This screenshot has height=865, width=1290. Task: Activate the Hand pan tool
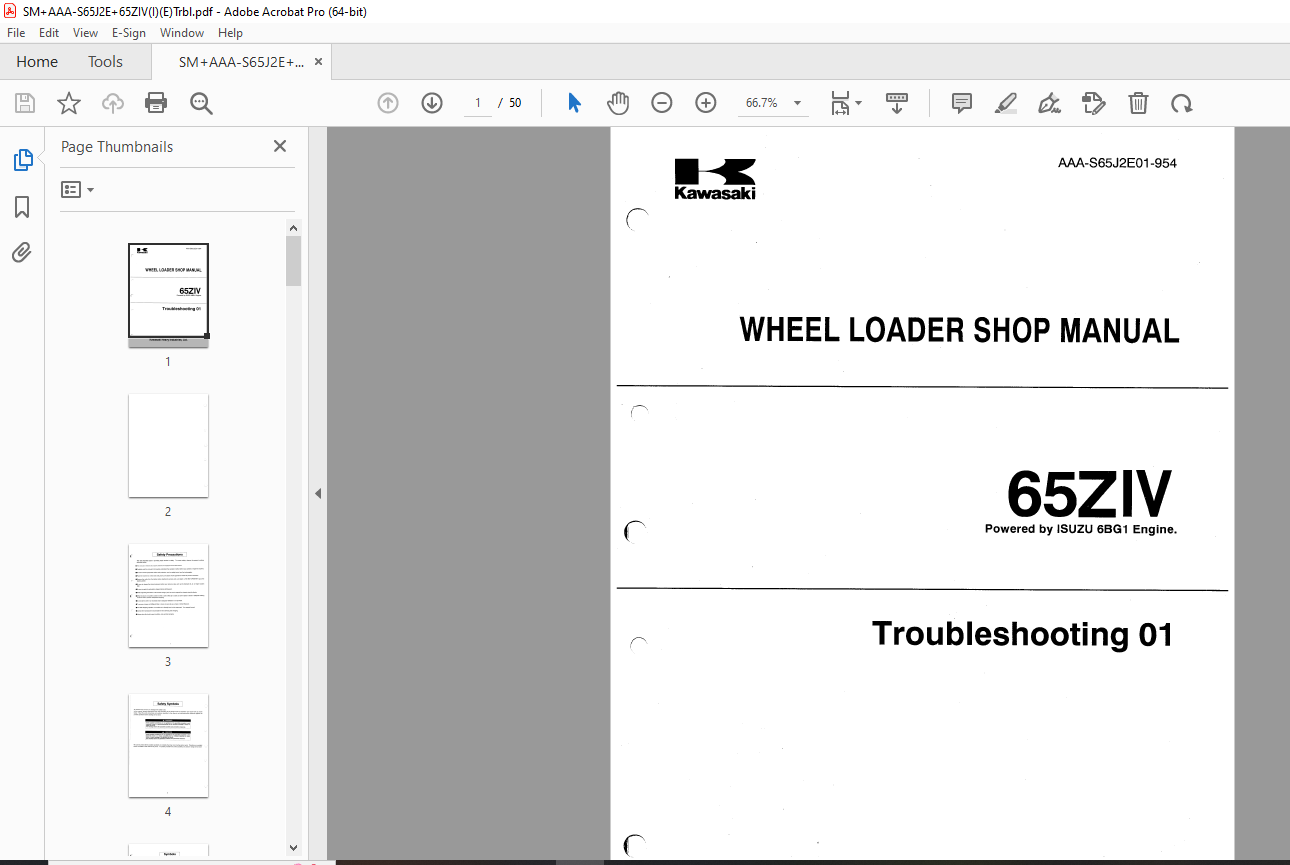tap(618, 103)
